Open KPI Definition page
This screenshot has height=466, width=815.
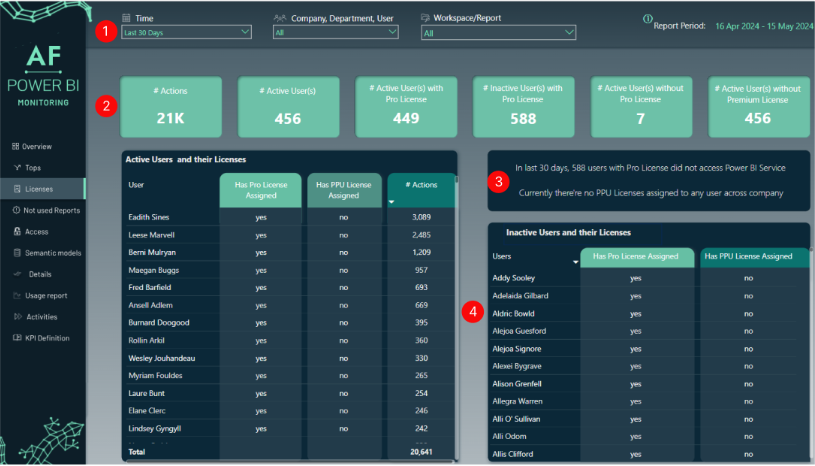[x=42, y=338]
